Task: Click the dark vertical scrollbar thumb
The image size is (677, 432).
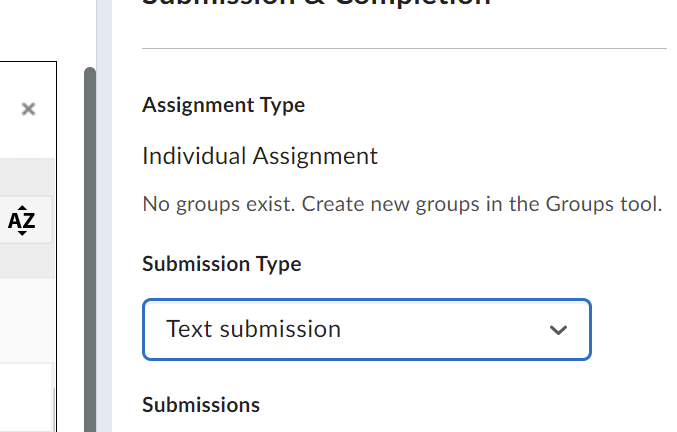Action: 90,250
